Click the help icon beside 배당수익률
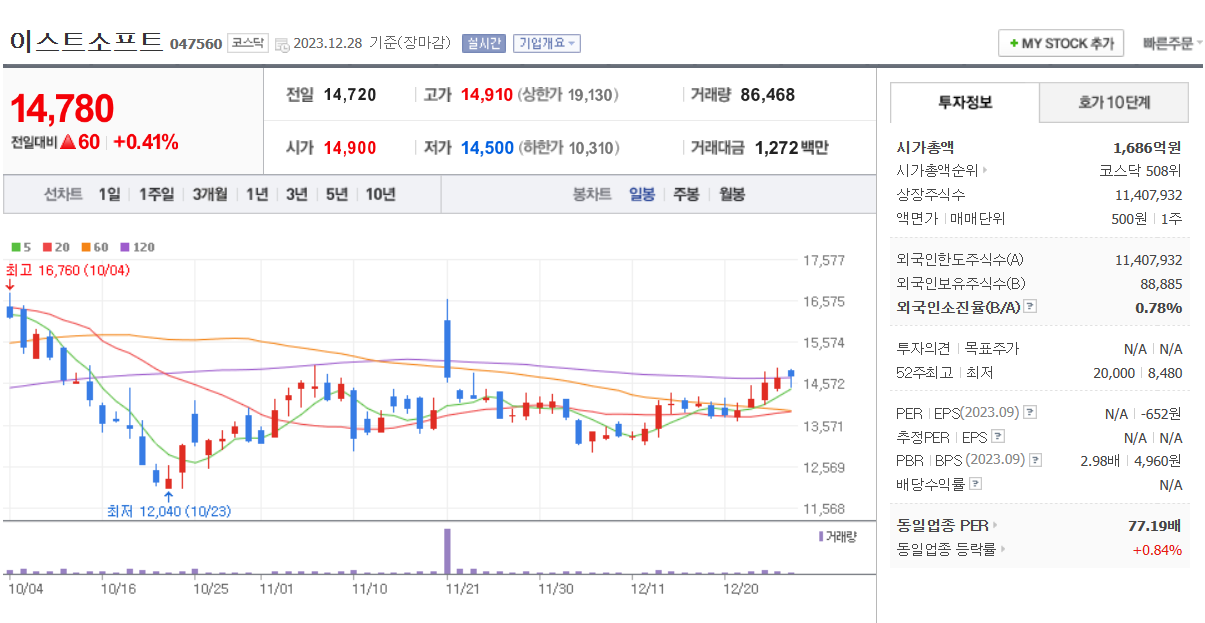The height and width of the screenshot is (623, 1205). (x=976, y=485)
